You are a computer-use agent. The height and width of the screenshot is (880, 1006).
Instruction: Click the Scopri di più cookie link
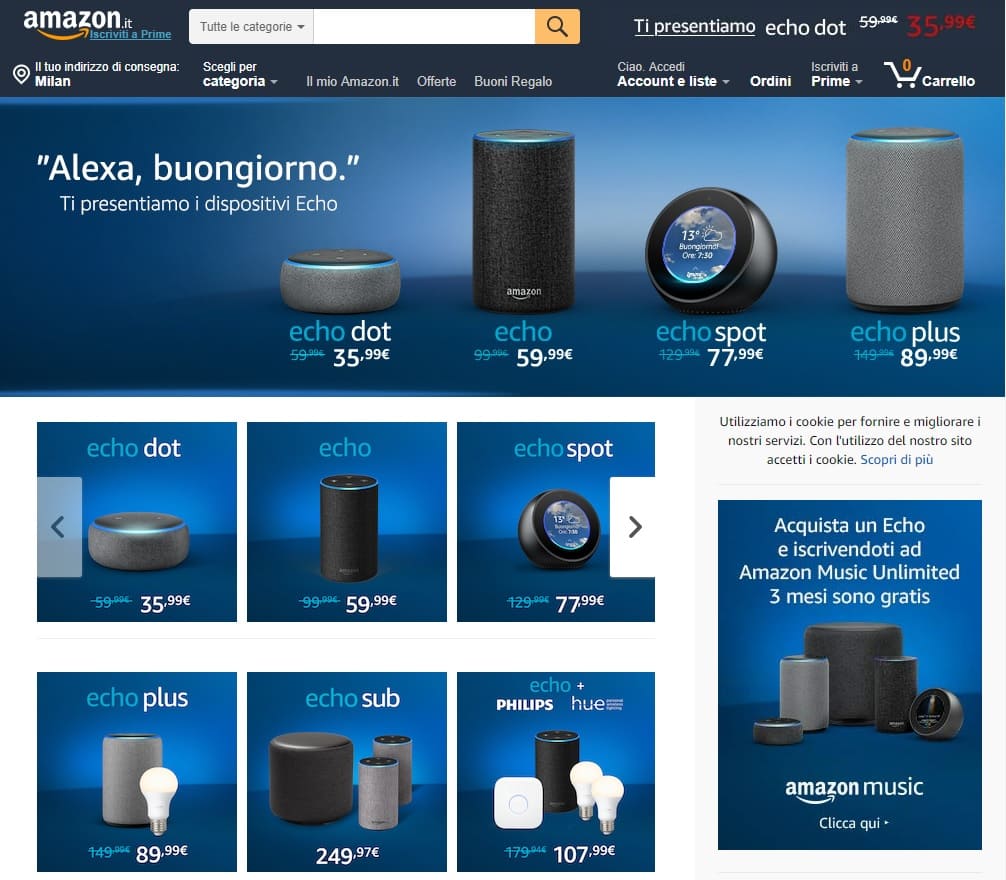pos(896,459)
